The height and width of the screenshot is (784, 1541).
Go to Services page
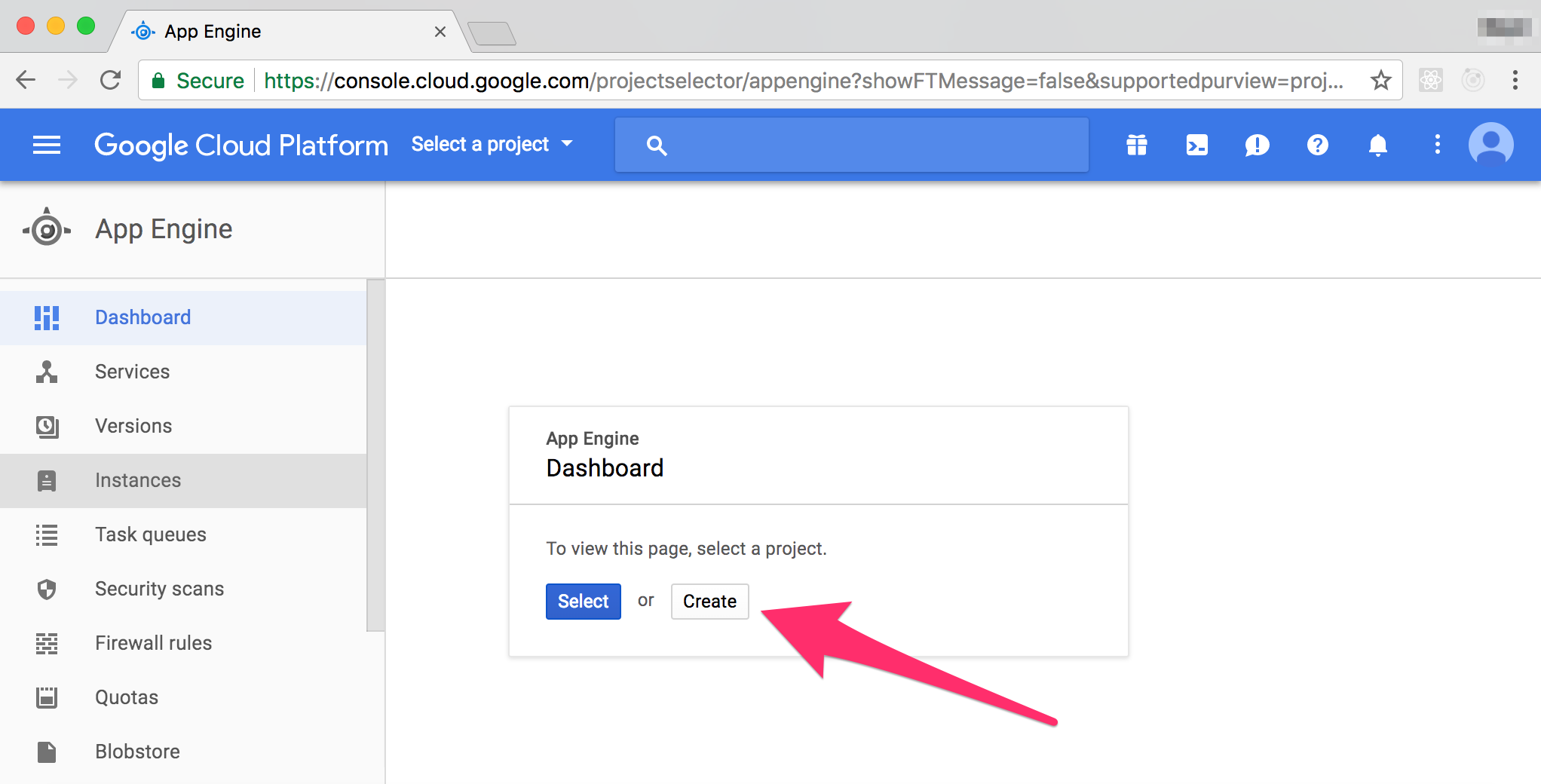(x=183, y=372)
